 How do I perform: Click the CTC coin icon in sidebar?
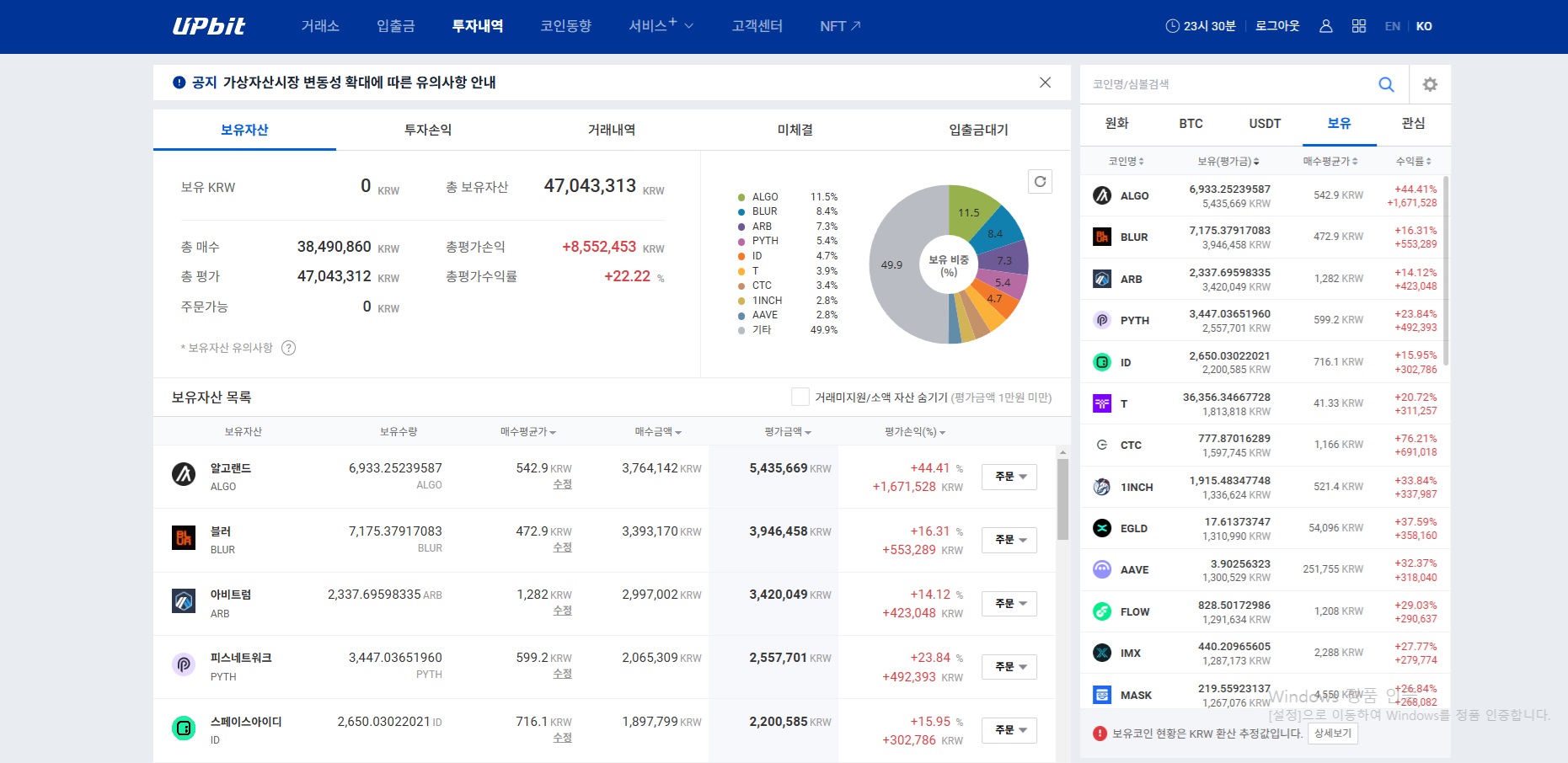tap(1102, 445)
